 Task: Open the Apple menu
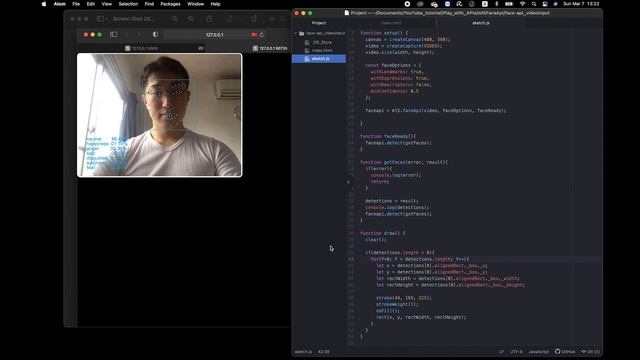point(44,4)
